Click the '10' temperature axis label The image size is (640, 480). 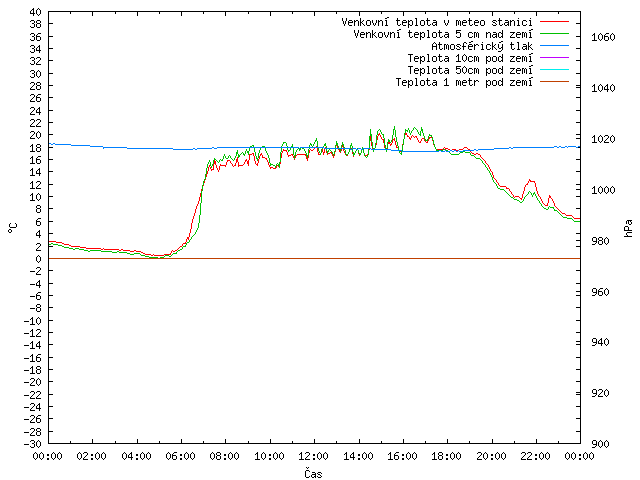[36, 197]
